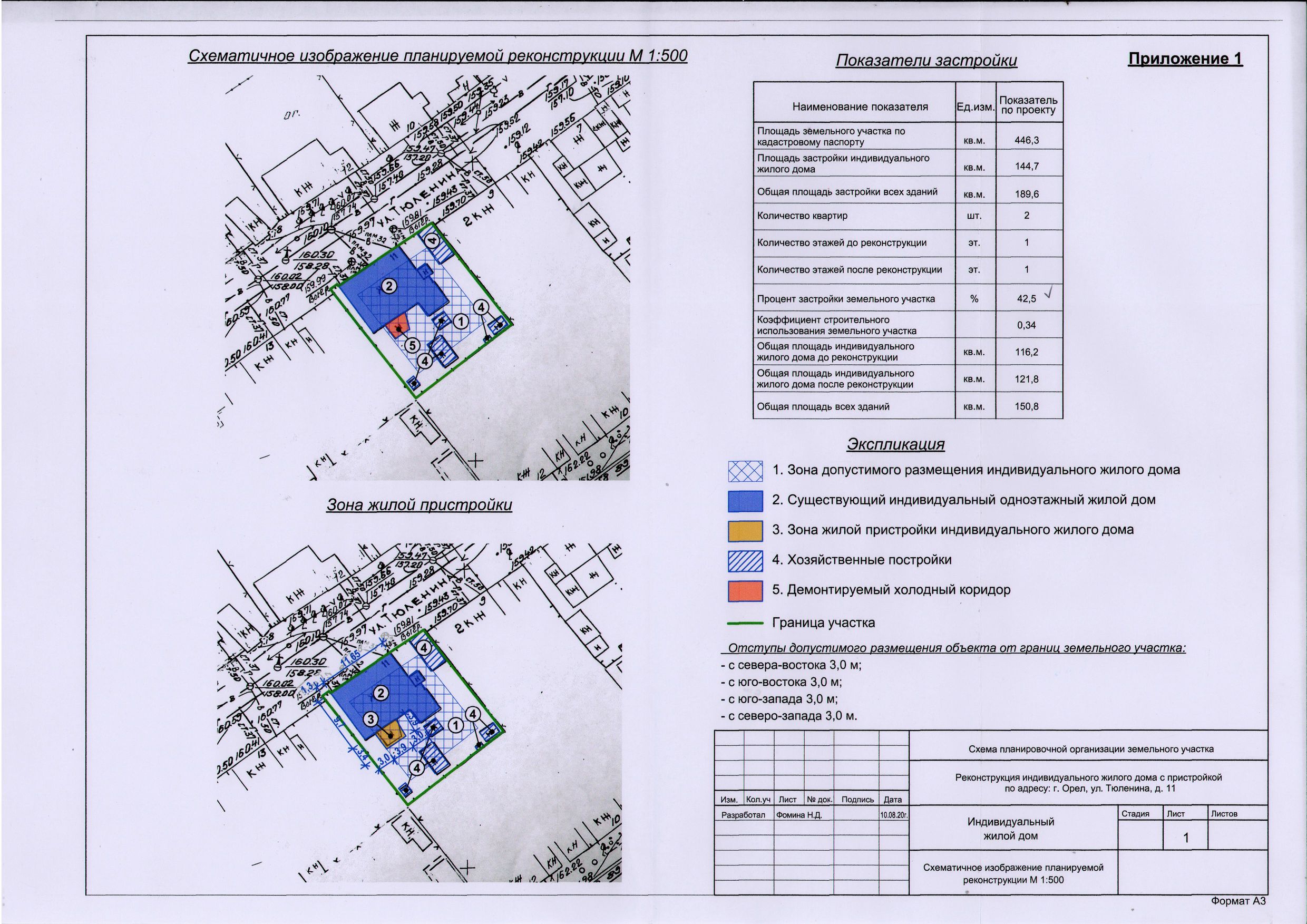Select the 'Листов' header cell
Viewport: 1307px width, 924px height.
point(1224,813)
